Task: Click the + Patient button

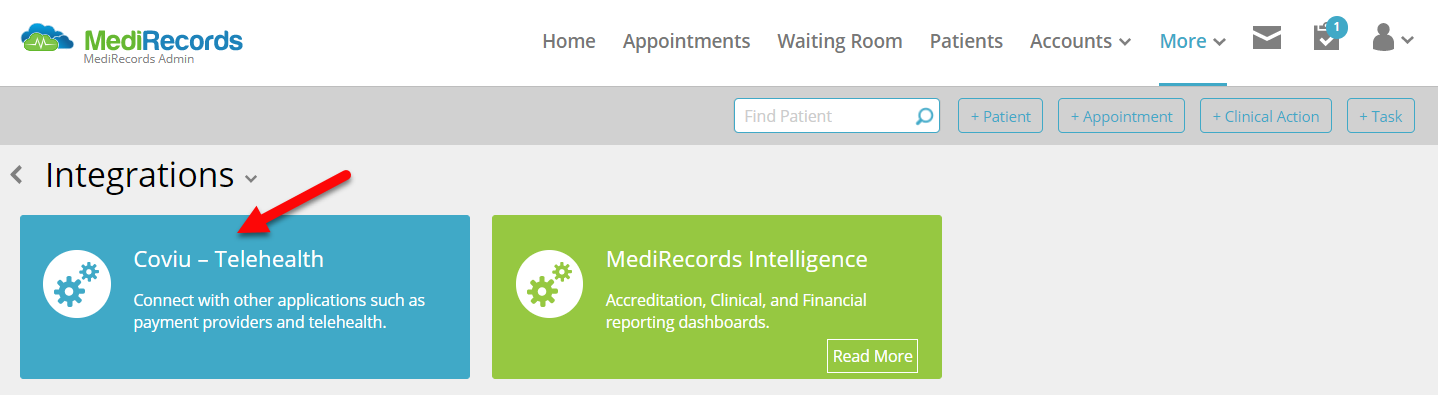Action: click(1000, 116)
